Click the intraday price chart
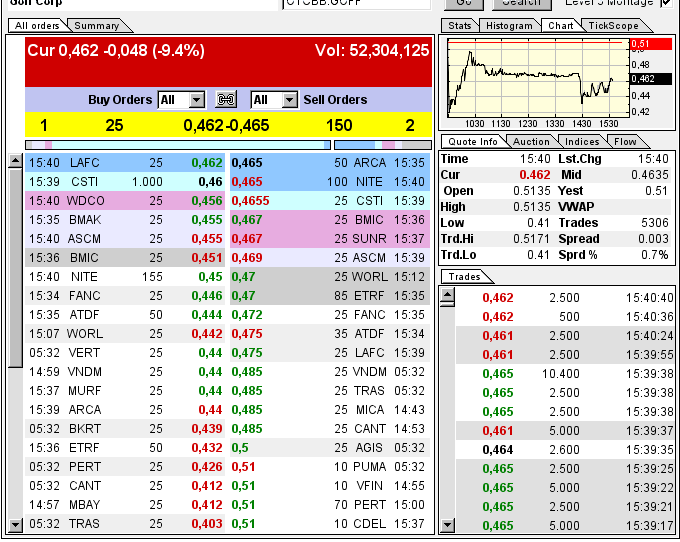680x542 pixels. point(538,77)
